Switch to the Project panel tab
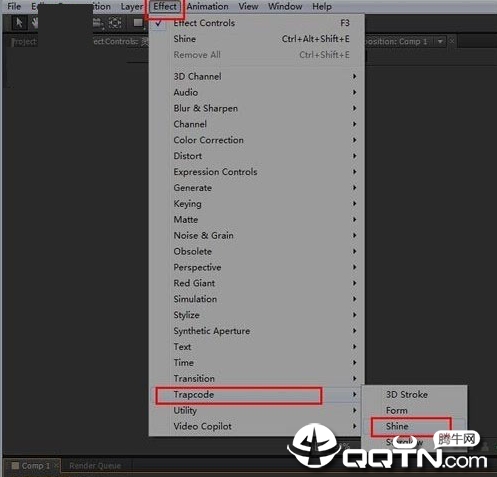497x477 pixels. coord(23,42)
